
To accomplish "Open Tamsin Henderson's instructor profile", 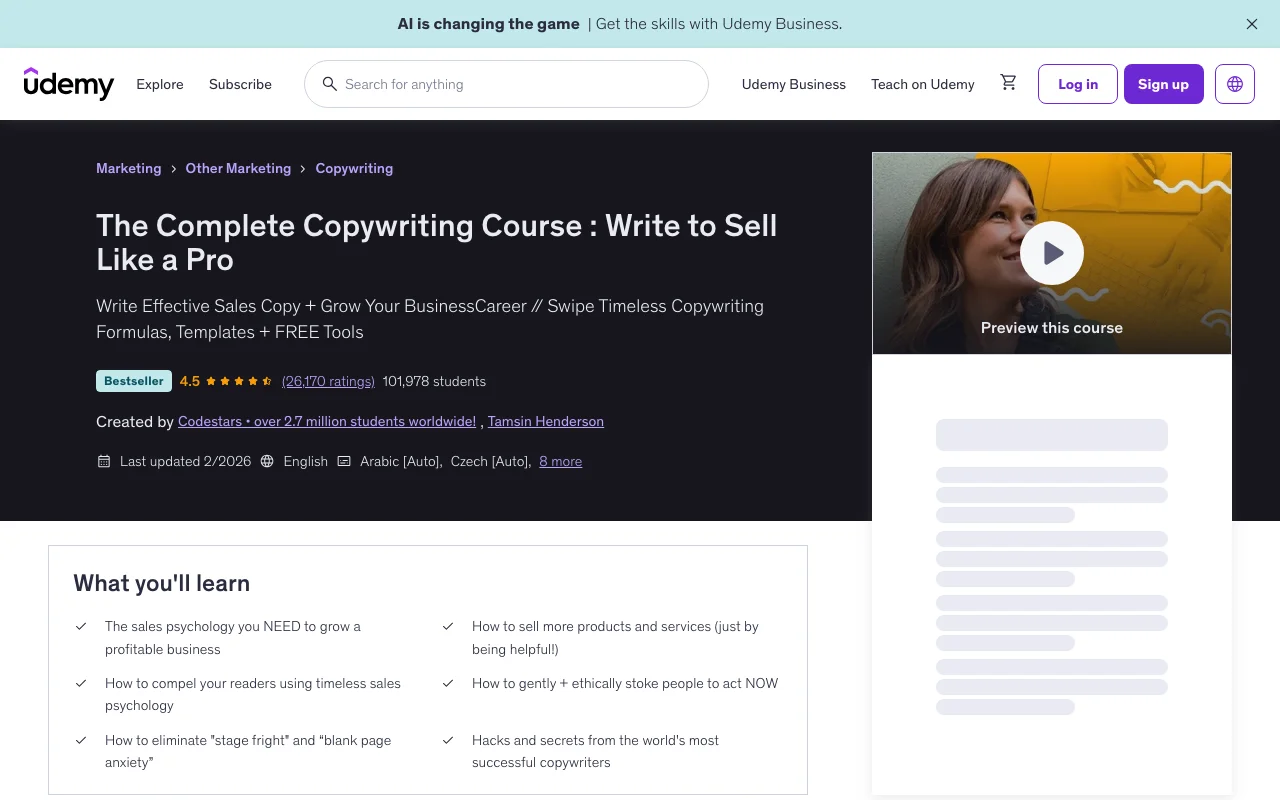I will pyautogui.click(x=546, y=421).
